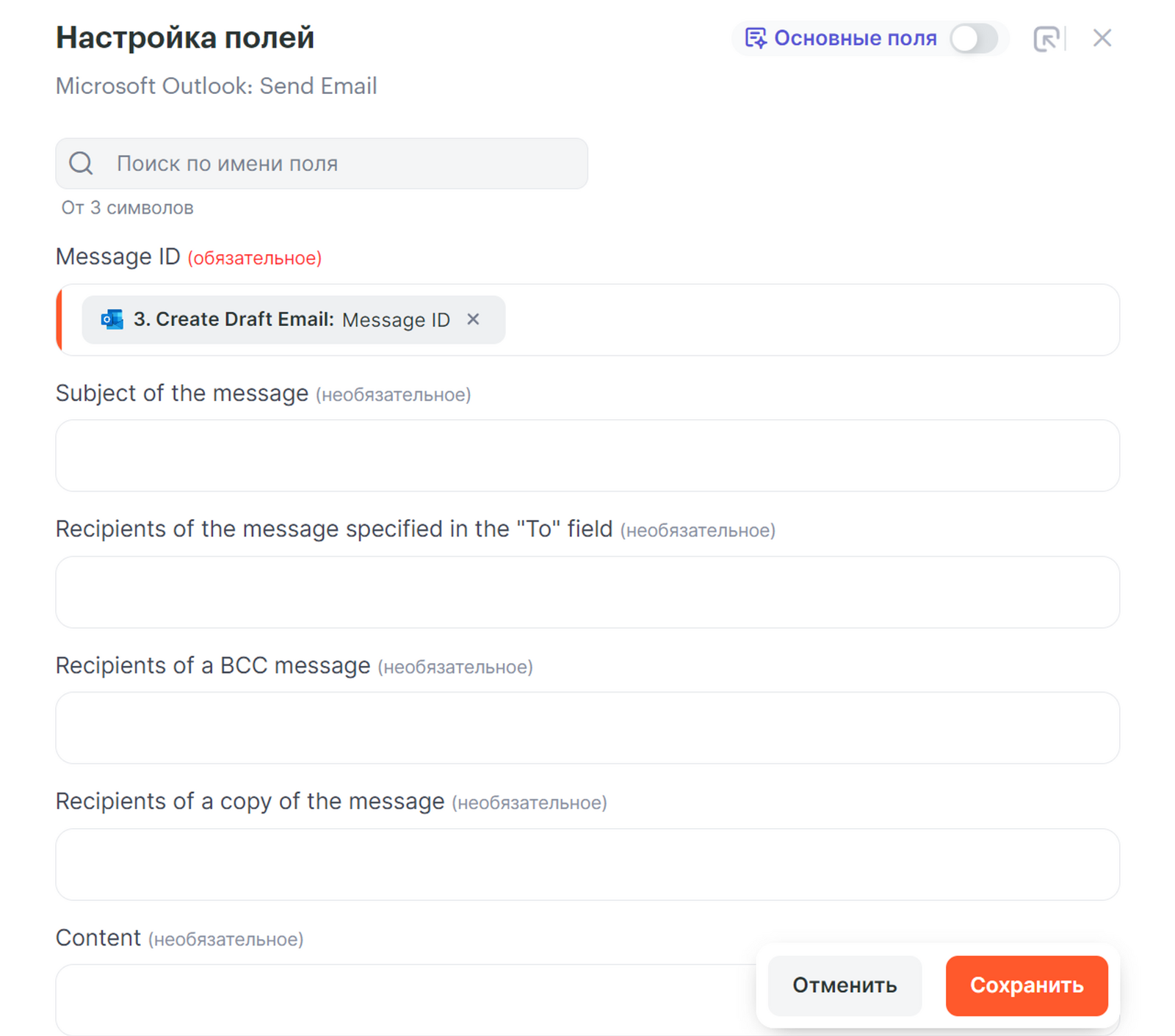Click the pop-out arrow icon in header
This screenshot has height=1036, width=1175.
tap(1046, 38)
